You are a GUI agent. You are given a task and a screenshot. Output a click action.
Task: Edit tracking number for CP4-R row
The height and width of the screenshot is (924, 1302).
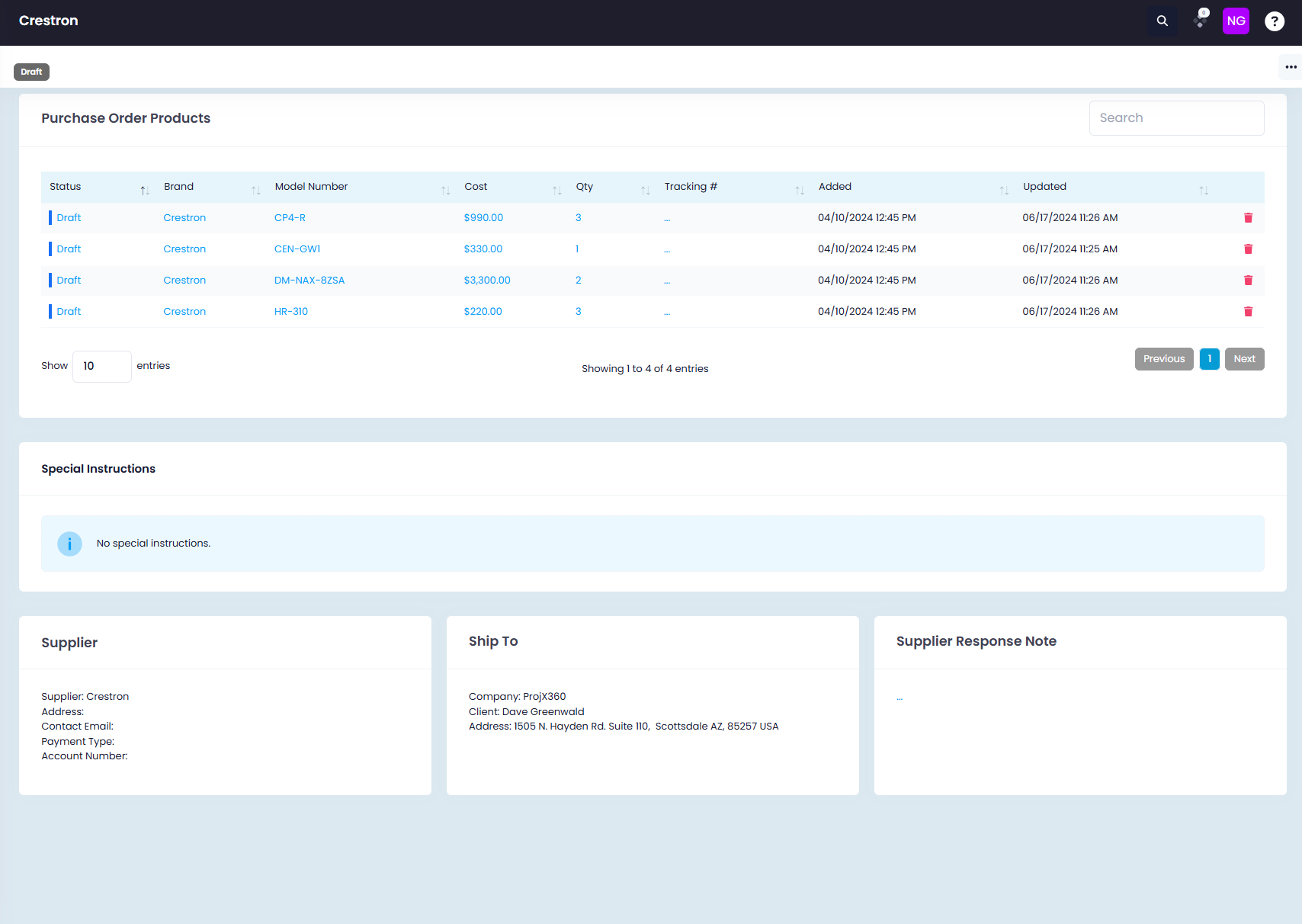tap(667, 220)
